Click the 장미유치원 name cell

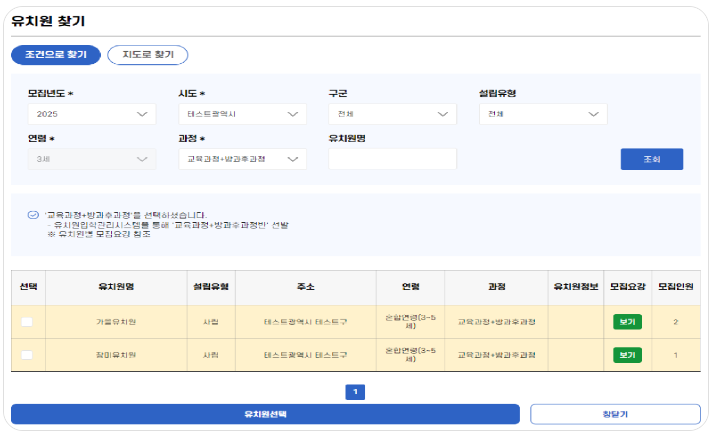click(x=116, y=355)
